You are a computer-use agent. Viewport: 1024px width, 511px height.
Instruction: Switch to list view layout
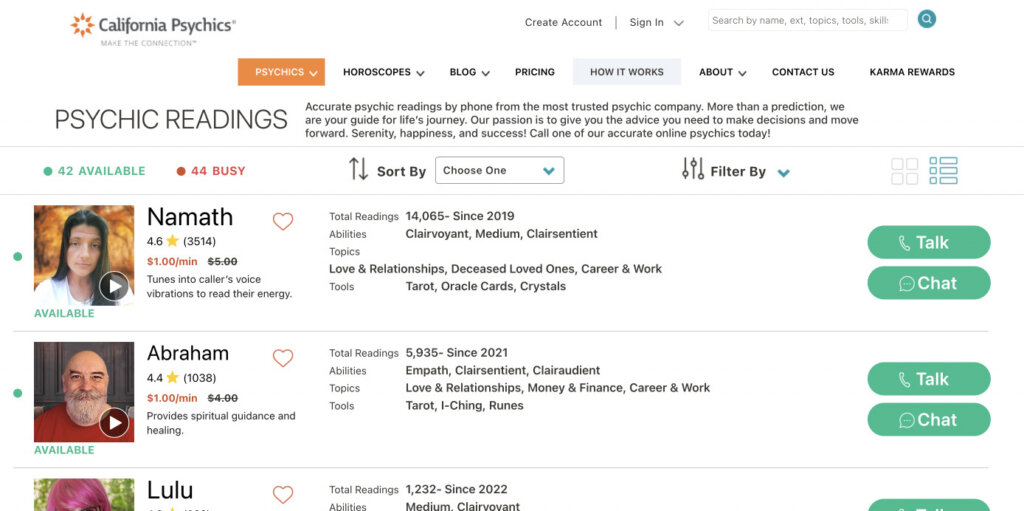tap(944, 171)
